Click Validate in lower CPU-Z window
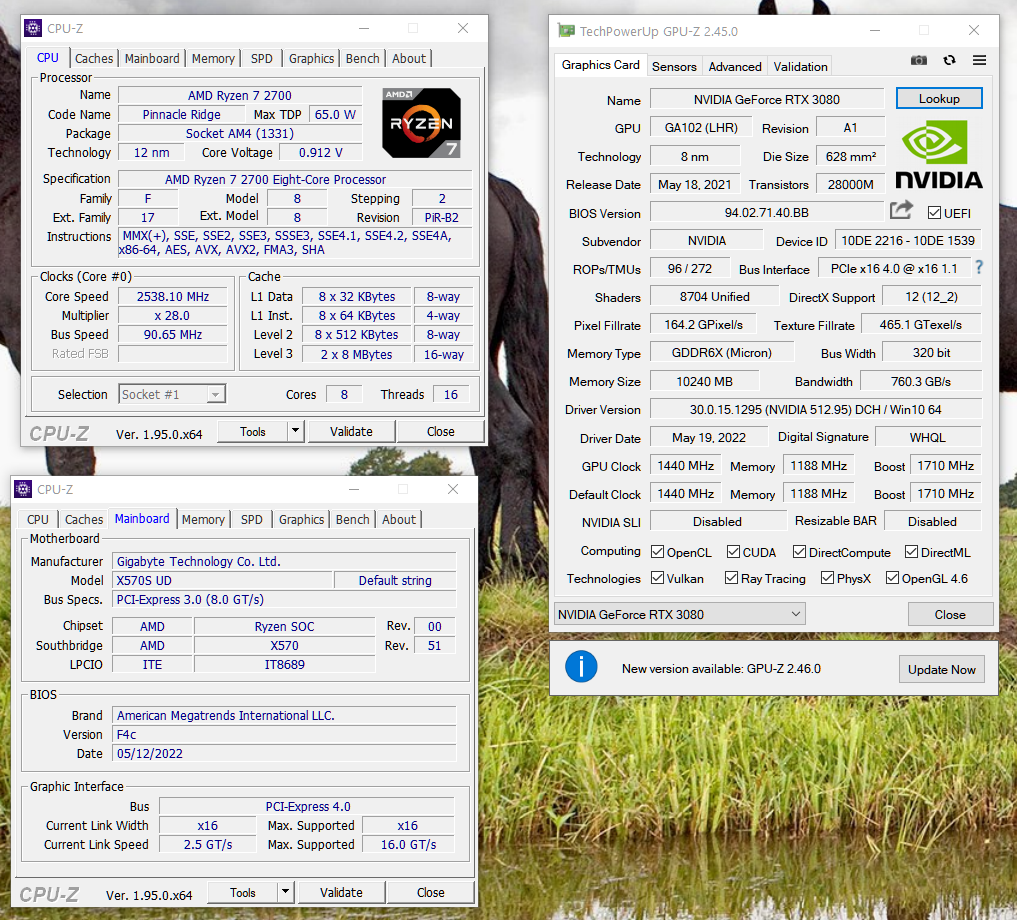The width and height of the screenshot is (1017, 920). coord(341,893)
